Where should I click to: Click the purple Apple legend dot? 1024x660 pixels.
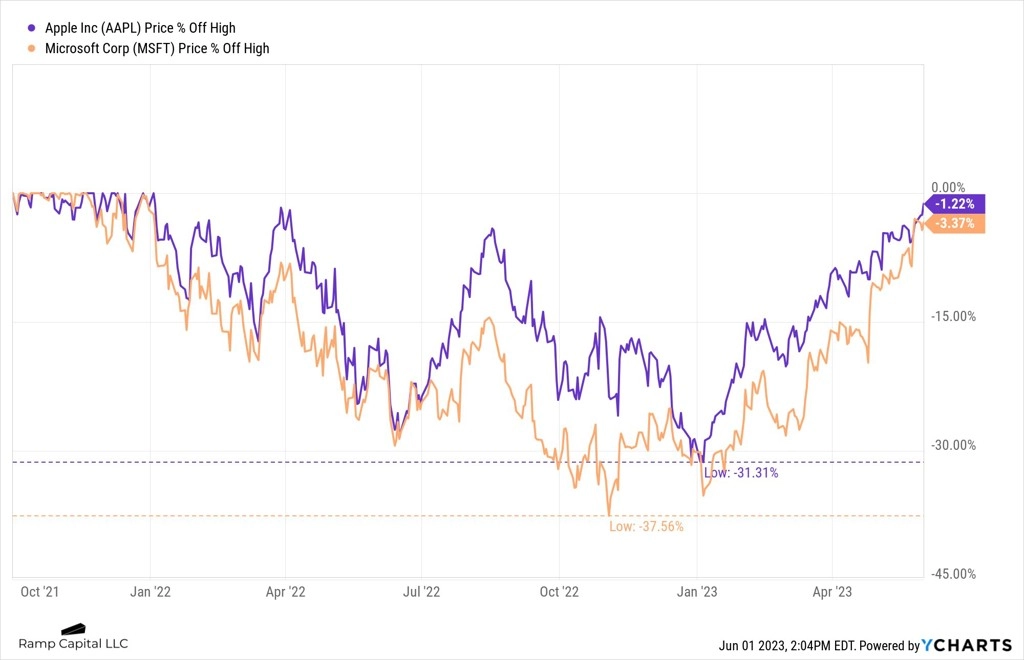[31, 28]
